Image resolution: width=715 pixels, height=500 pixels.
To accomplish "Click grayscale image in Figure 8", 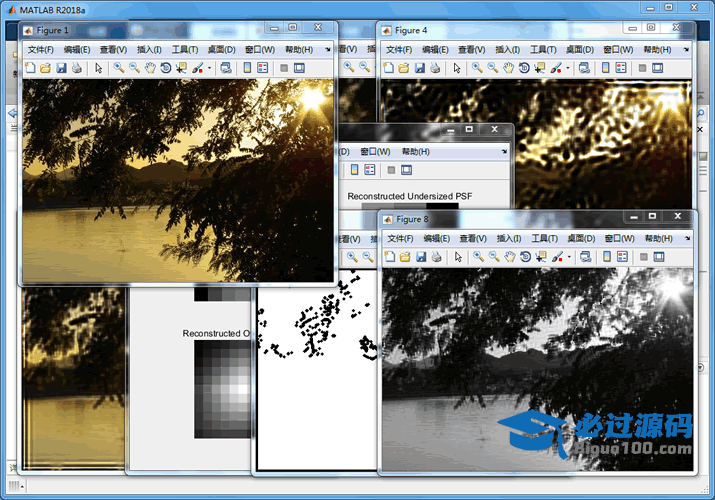I will tap(538, 370).
